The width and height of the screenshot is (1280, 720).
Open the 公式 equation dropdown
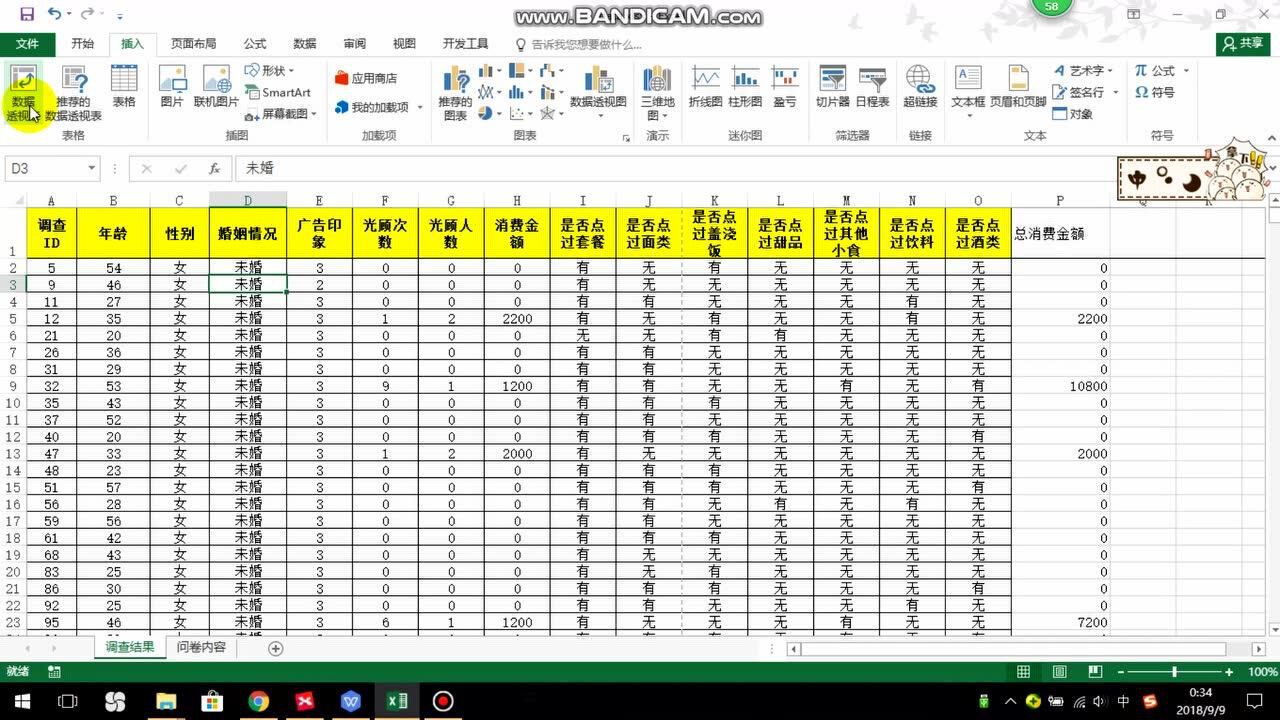click(1162, 70)
